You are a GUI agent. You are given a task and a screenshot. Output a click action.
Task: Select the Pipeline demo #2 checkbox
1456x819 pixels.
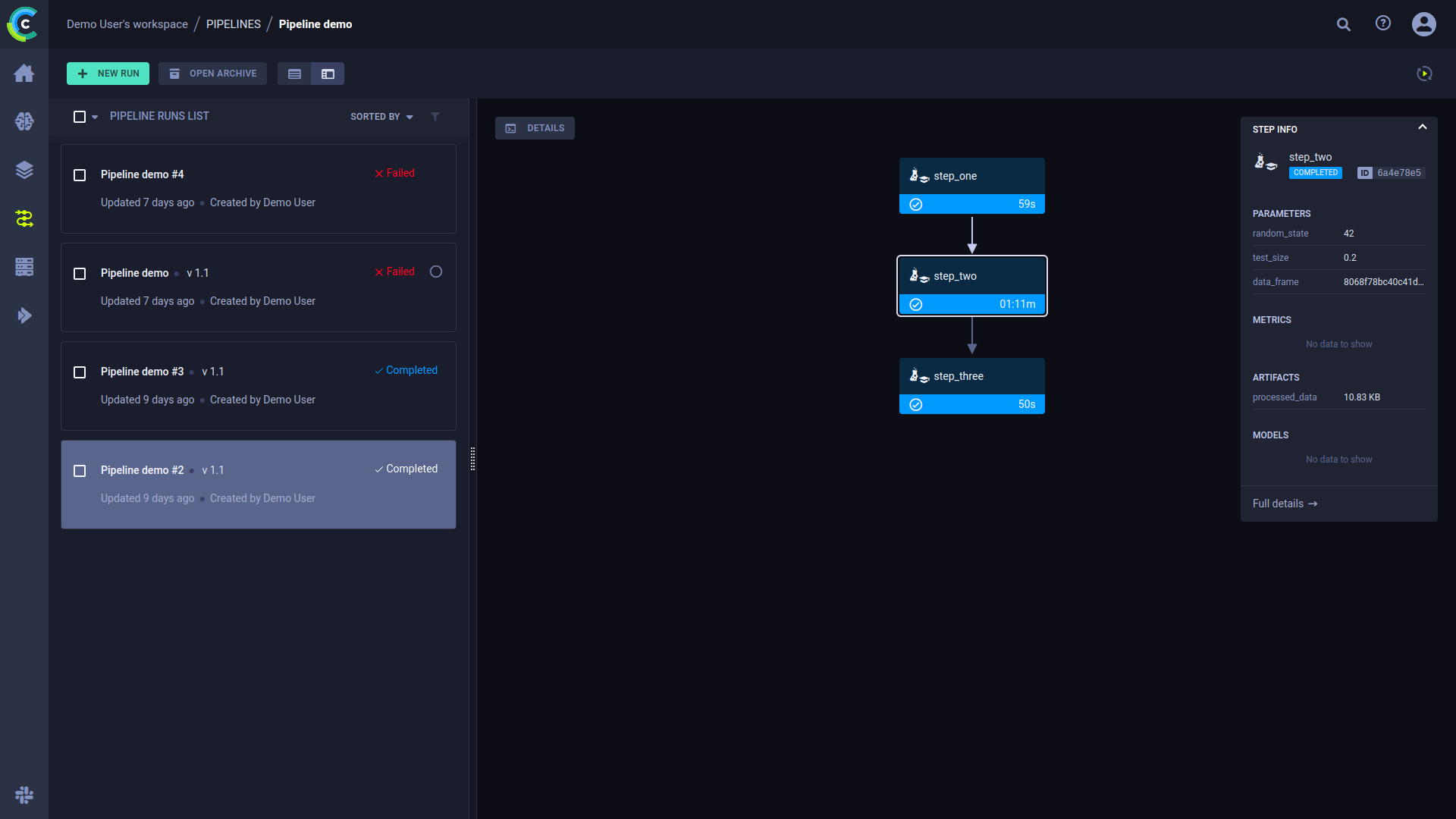(x=80, y=471)
